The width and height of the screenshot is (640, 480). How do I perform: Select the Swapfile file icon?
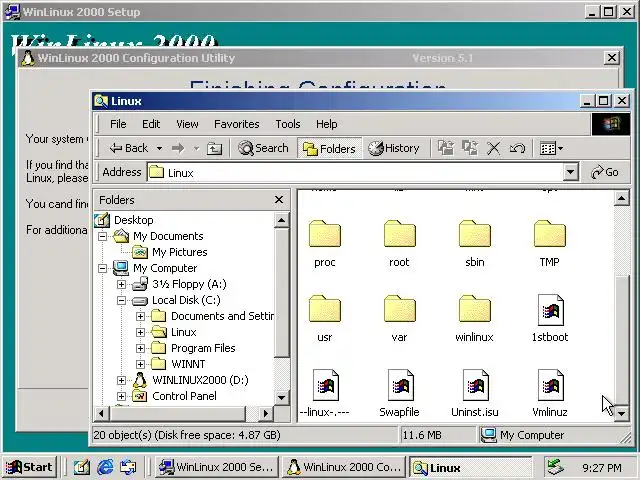[x=400, y=385]
